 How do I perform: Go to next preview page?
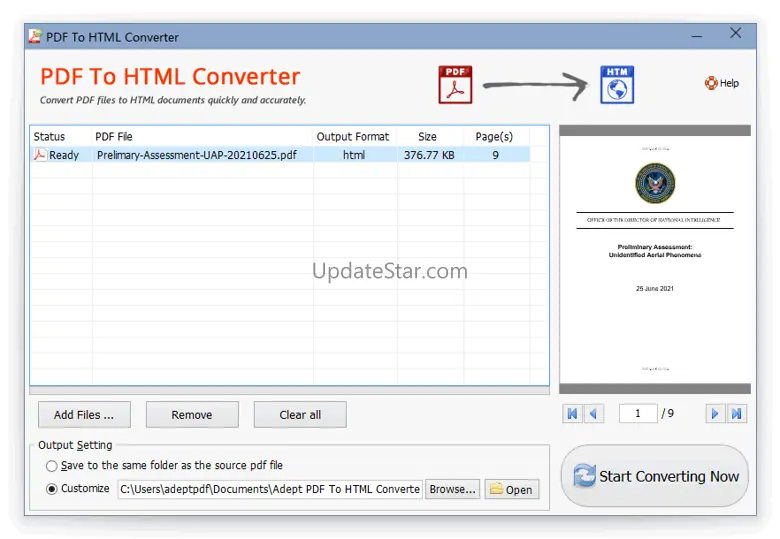click(x=715, y=414)
